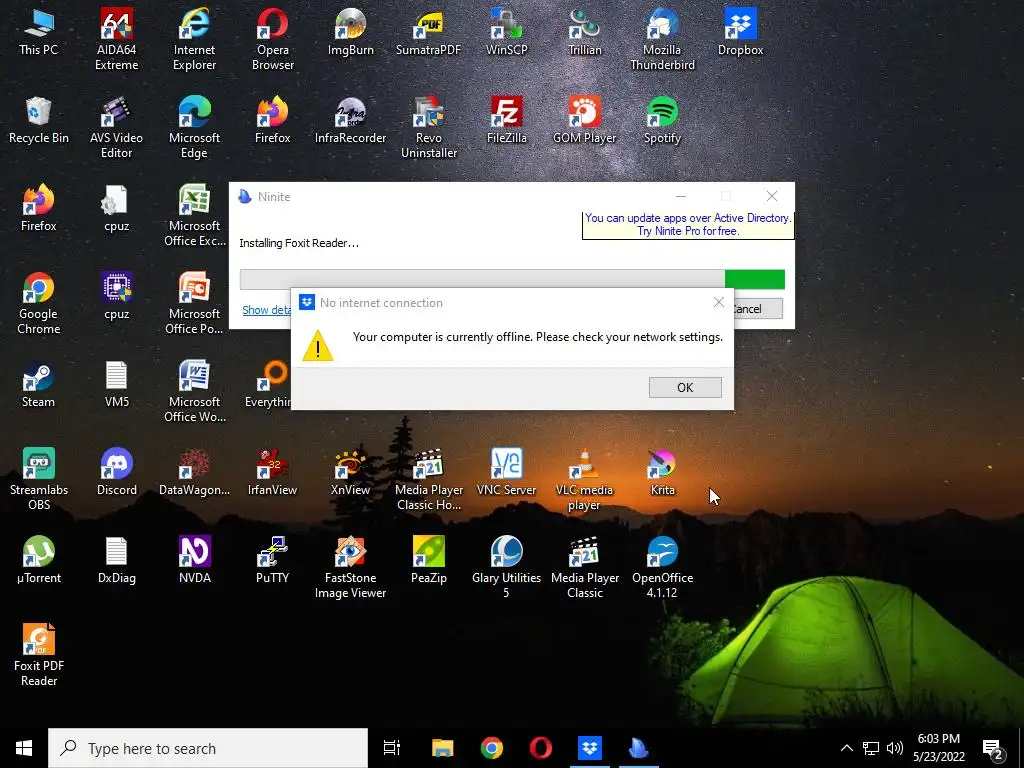Select the VLC media player icon
Image resolution: width=1024 pixels, height=768 pixels.
tap(584, 479)
